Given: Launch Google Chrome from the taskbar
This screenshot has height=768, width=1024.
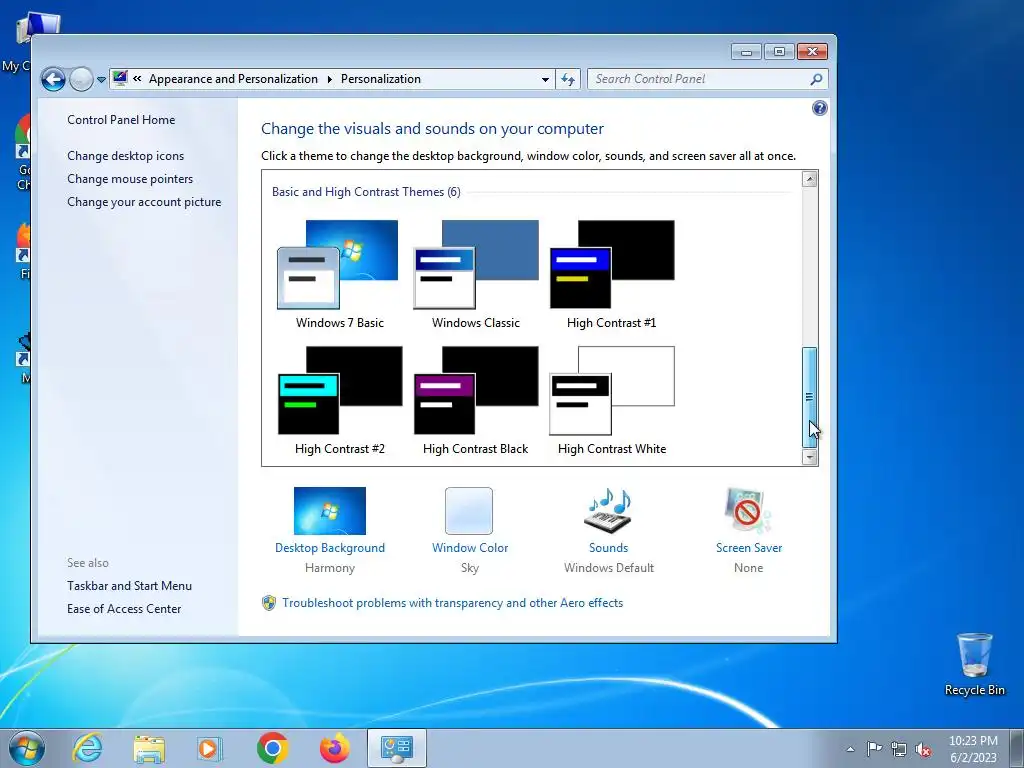Looking at the screenshot, I should point(272,748).
